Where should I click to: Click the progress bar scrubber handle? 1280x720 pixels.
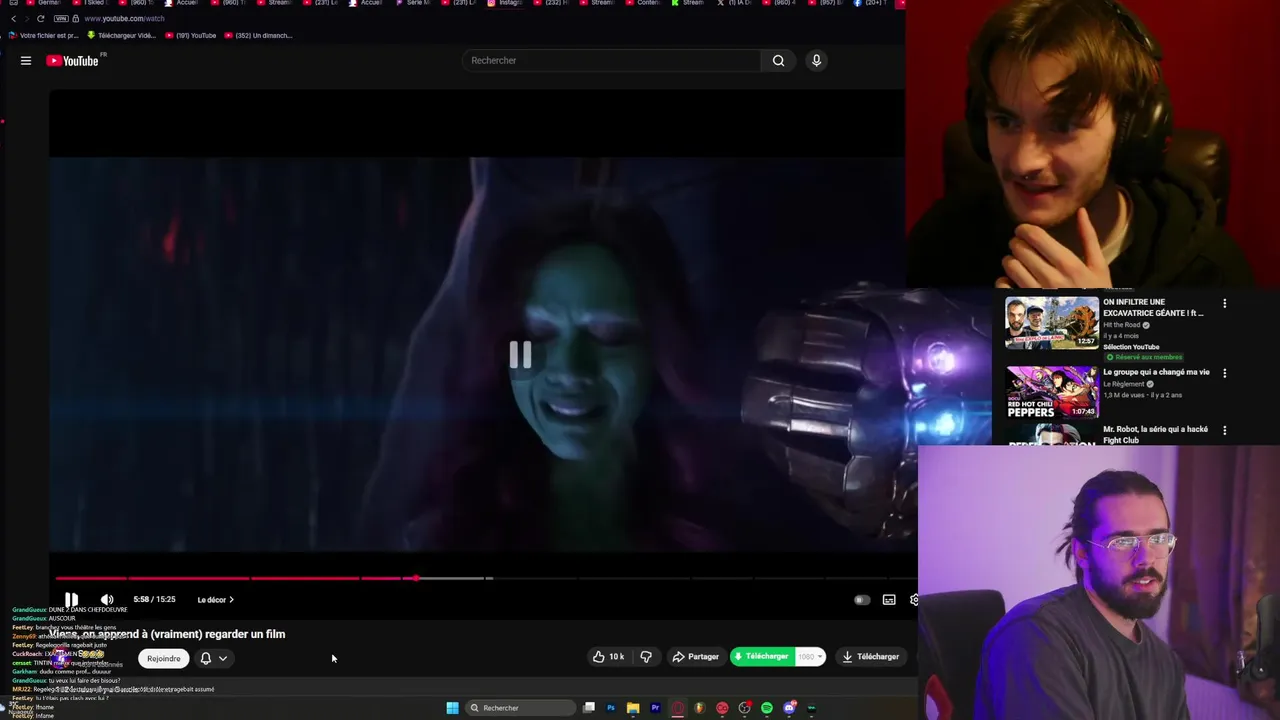(x=416, y=578)
